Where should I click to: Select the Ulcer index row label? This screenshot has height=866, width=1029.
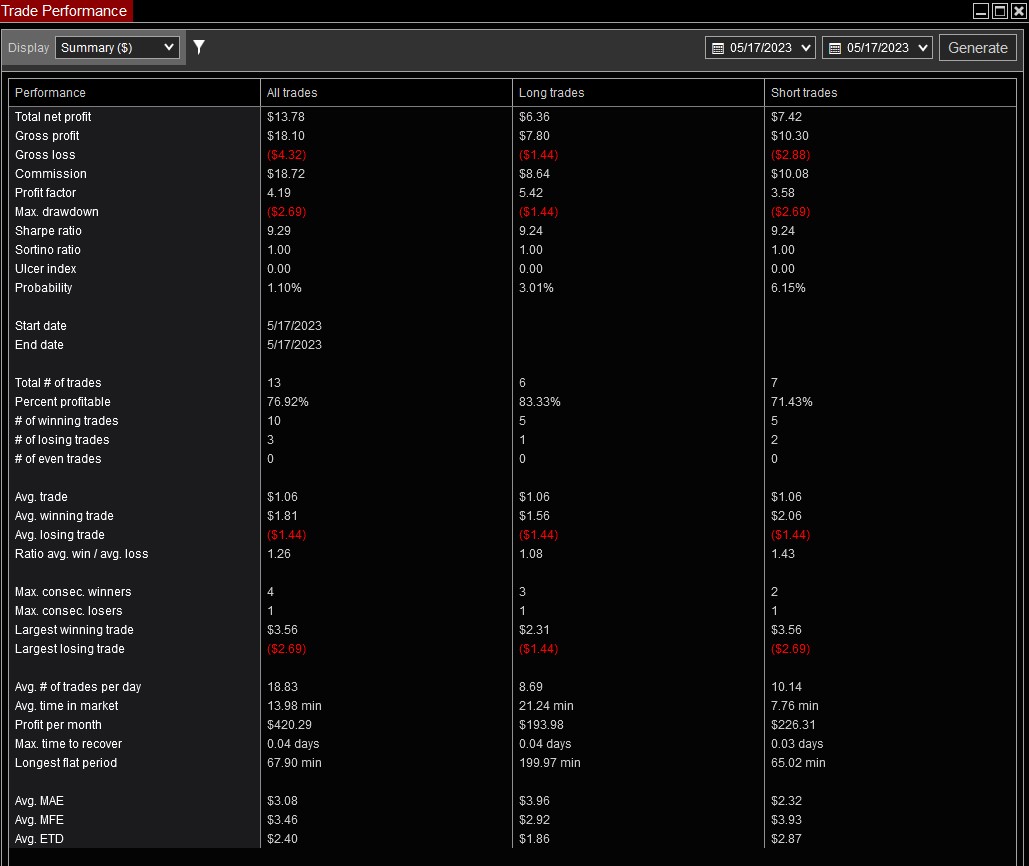click(x=45, y=269)
